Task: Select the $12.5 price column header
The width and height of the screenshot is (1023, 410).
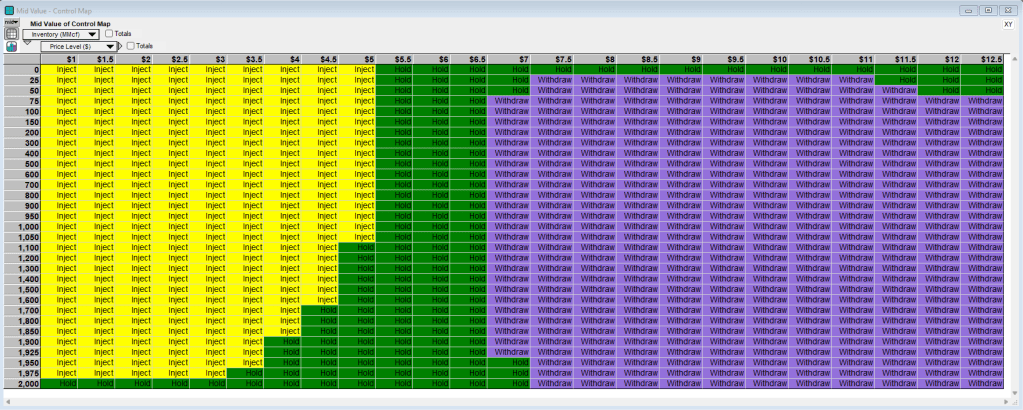Action: [x=985, y=60]
